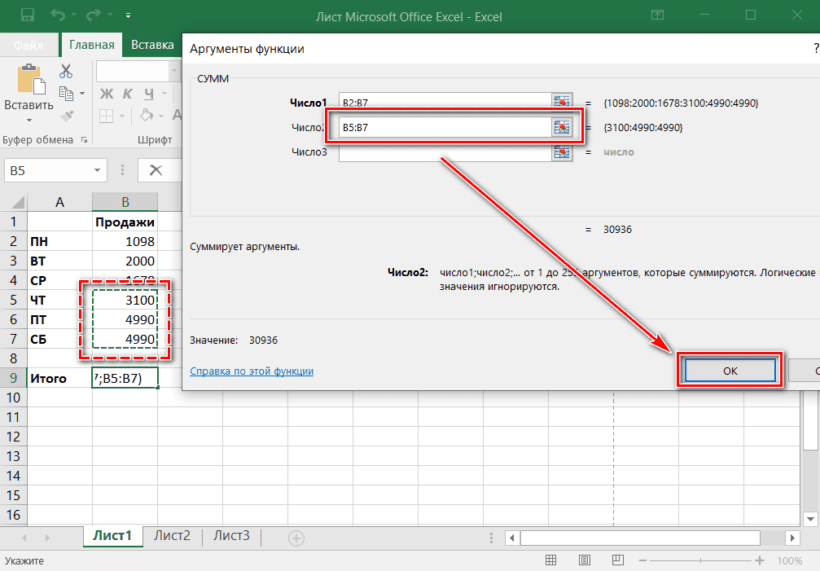The height and width of the screenshot is (571, 820).
Task: Expand the Вставить paste options arrow
Action: [x=29, y=121]
